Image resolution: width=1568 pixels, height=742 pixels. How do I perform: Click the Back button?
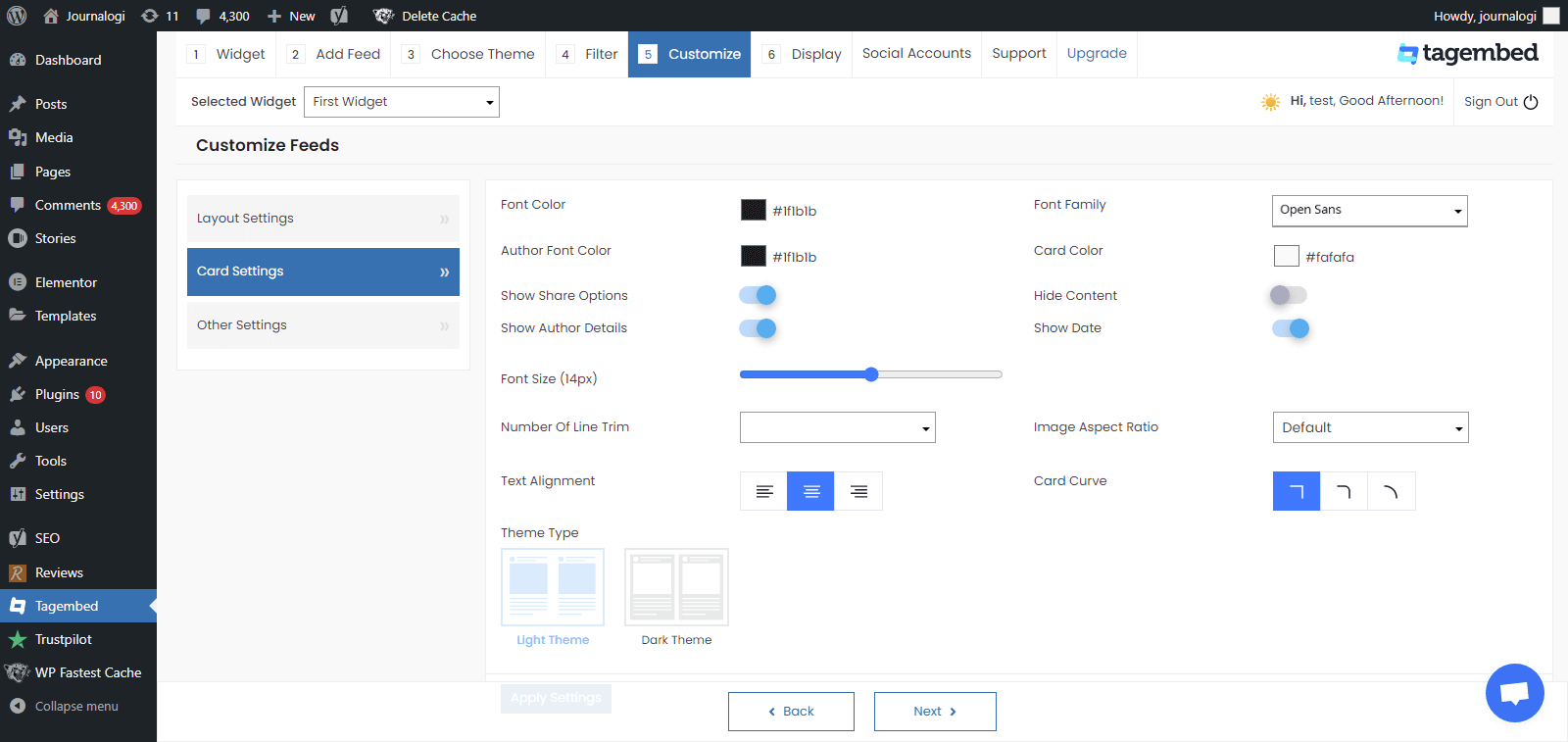coord(791,712)
